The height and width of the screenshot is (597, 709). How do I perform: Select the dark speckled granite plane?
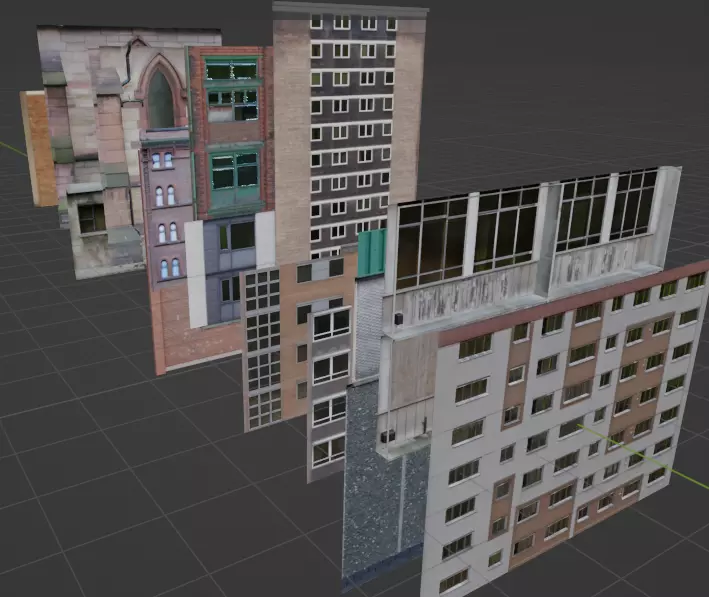384,488
